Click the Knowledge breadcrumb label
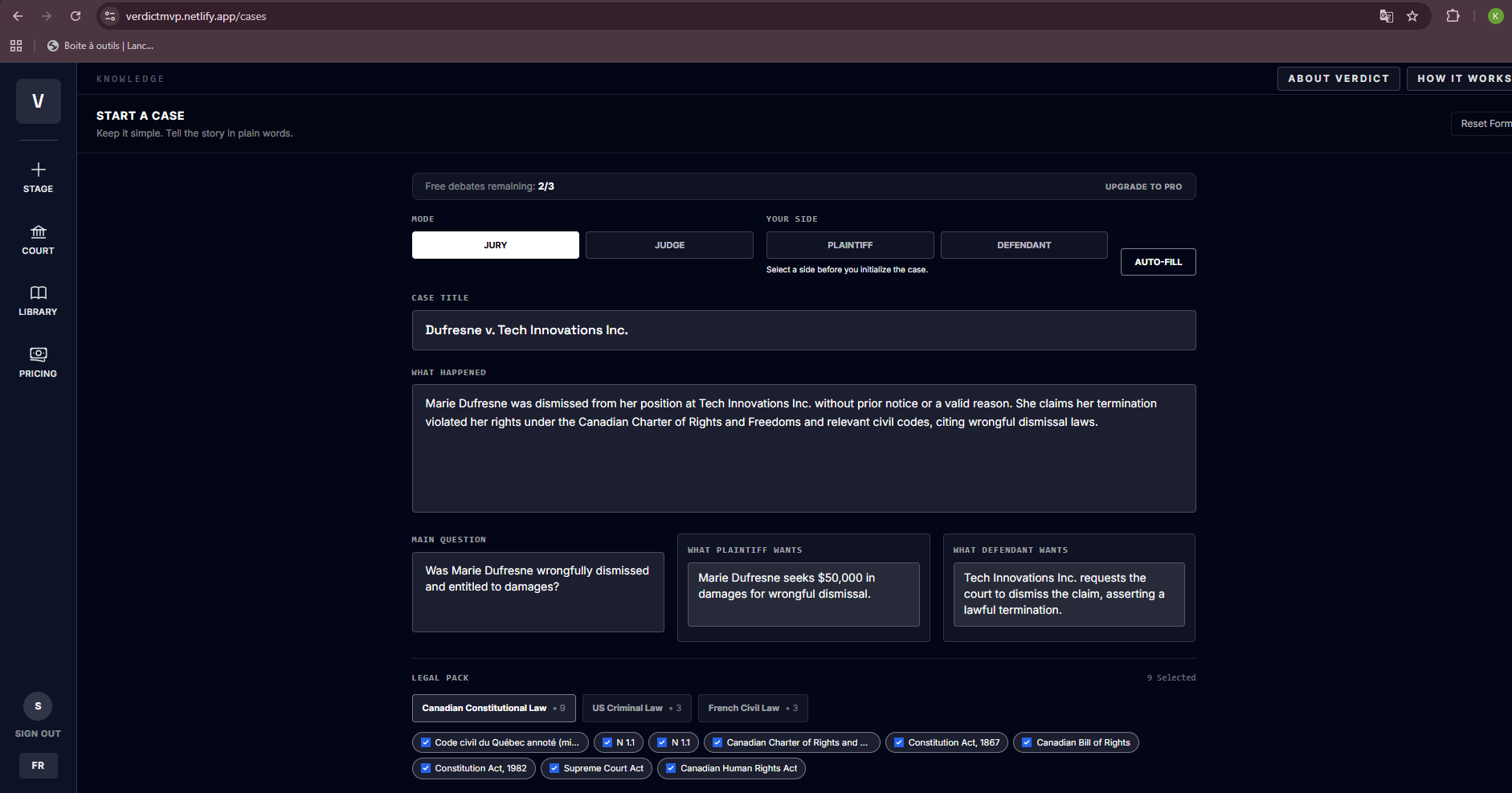The image size is (1512, 793). click(x=130, y=79)
